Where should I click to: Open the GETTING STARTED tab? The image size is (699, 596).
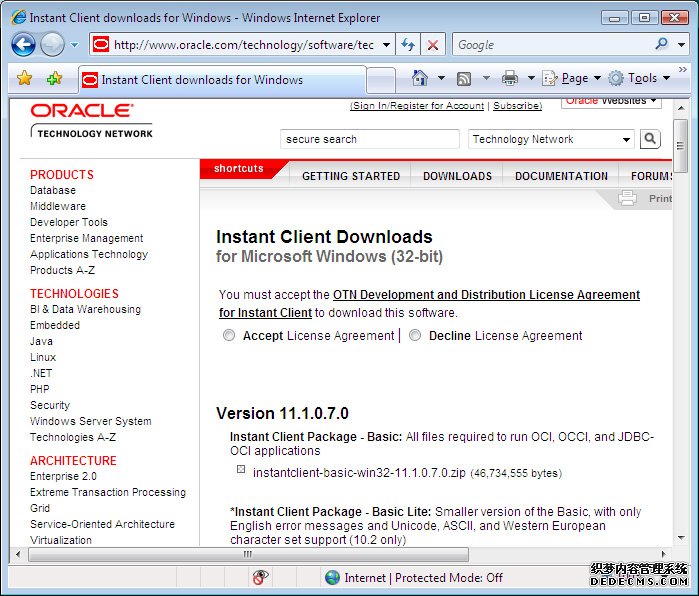[351, 176]
